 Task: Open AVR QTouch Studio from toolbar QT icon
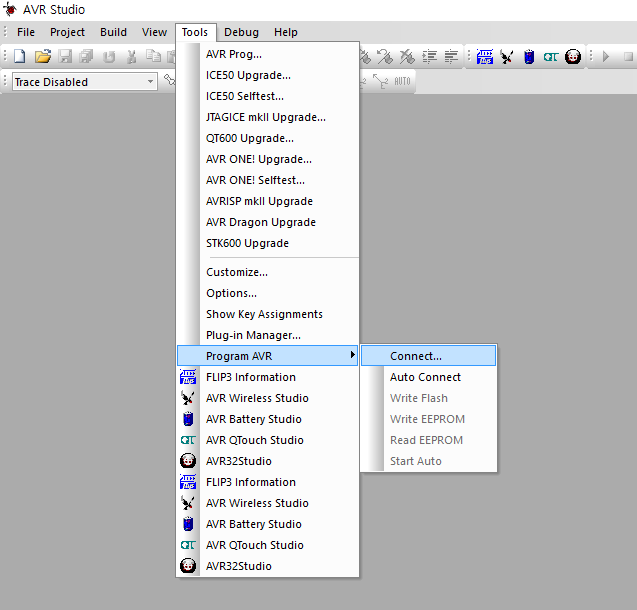(x=551, y=57)
